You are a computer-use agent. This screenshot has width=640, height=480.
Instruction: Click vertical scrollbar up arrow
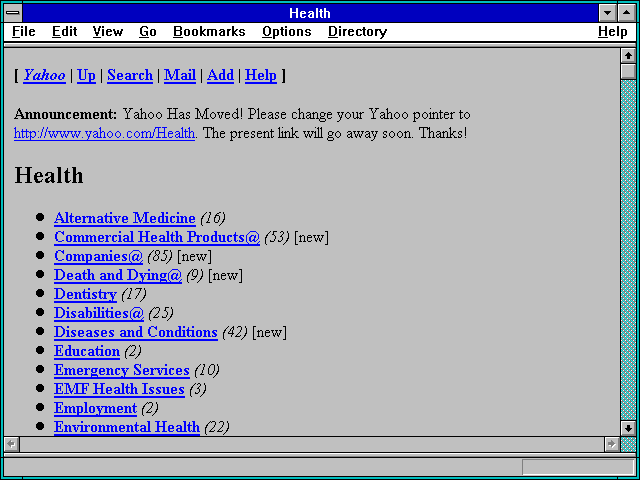(x=628, y=56)
